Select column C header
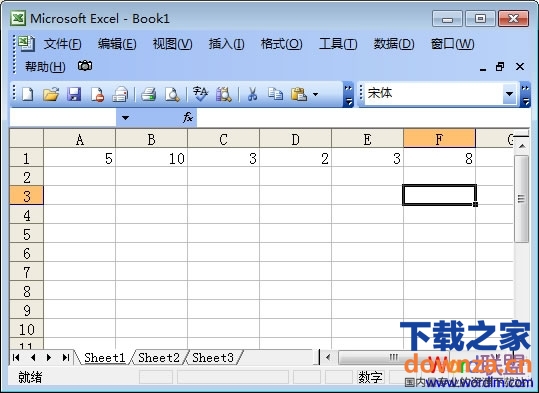This screenshot has height=393, width=539. [223, 139]
